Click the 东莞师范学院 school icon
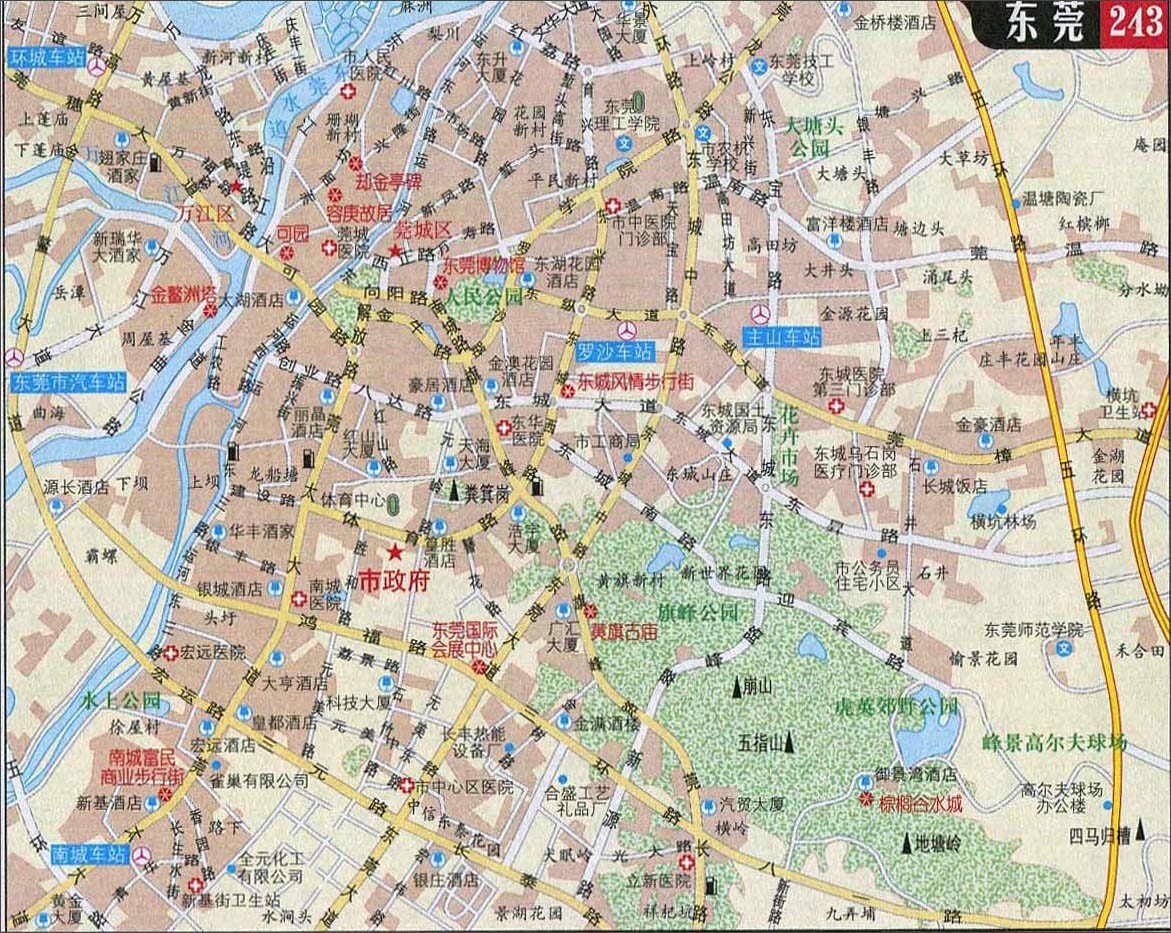 [x=1065, y=648]
